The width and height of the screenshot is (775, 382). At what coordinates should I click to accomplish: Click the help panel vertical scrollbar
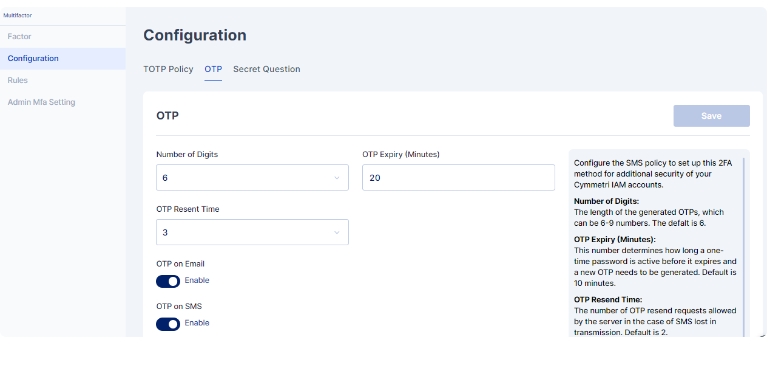click(744, 247)
